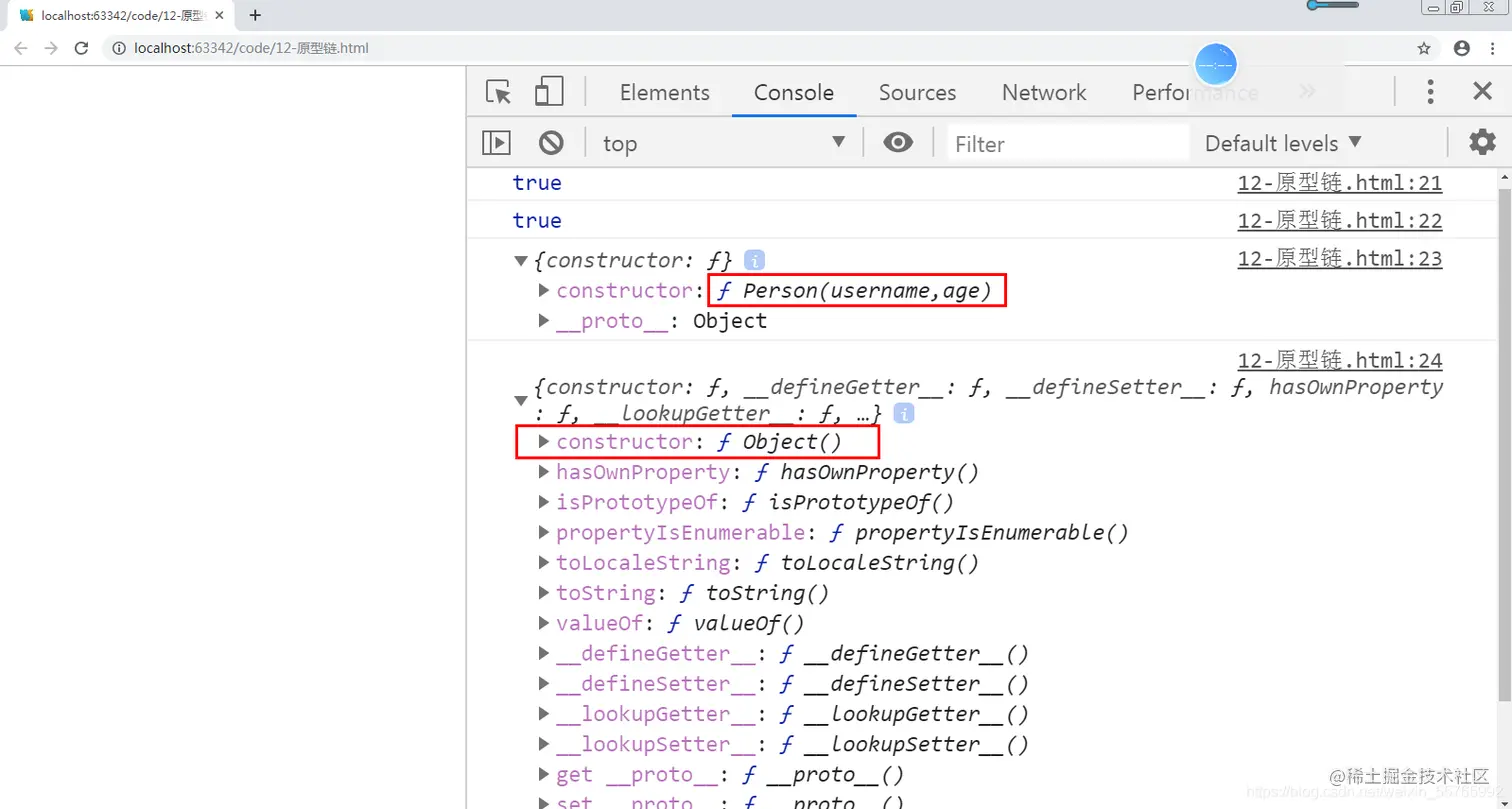Screen dimensions: 1512x809
Task: Expand constructor: f Person(username,age)
Action: click(x=544, y=291)
